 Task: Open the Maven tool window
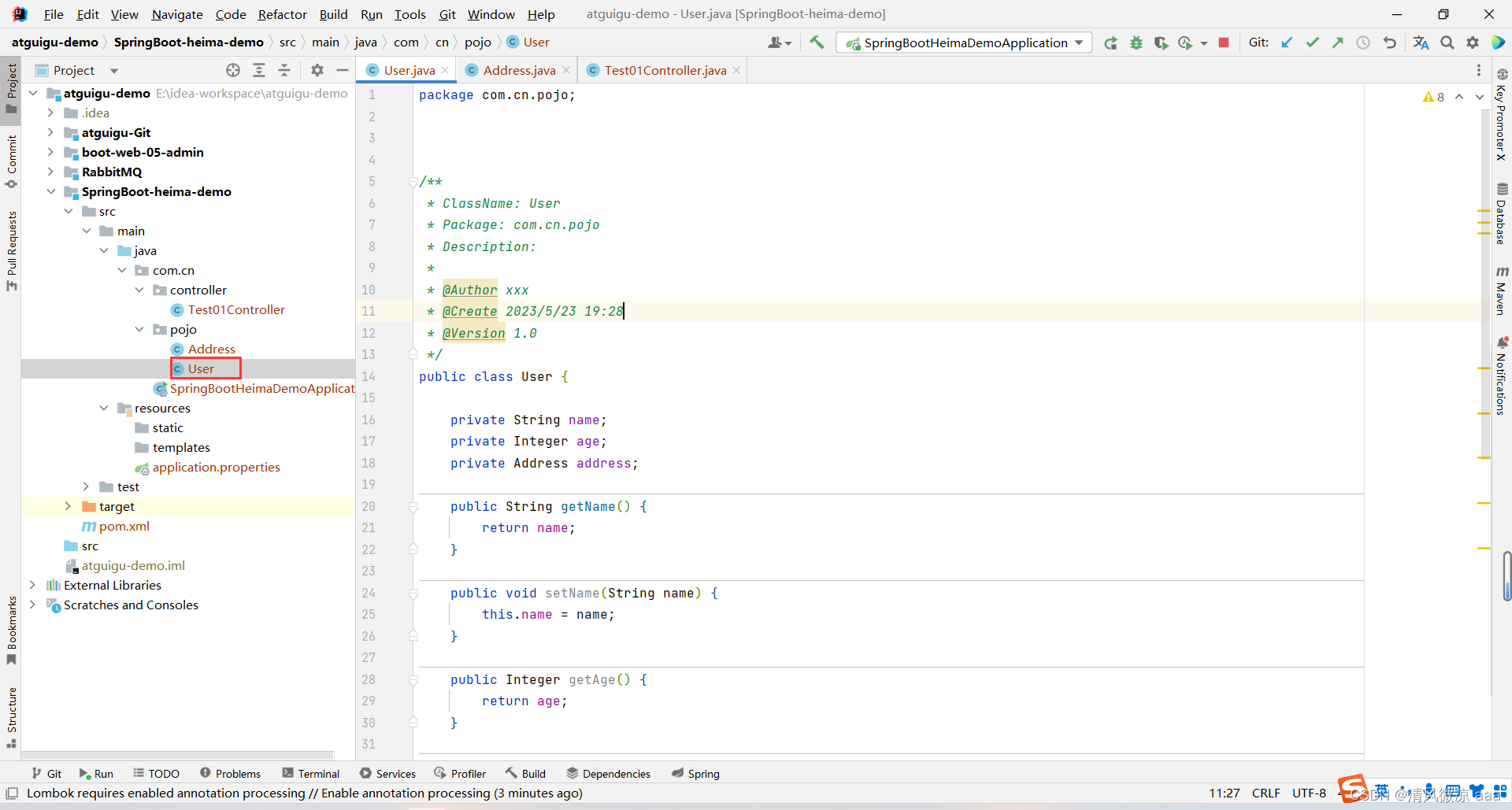coord(1502,290)
